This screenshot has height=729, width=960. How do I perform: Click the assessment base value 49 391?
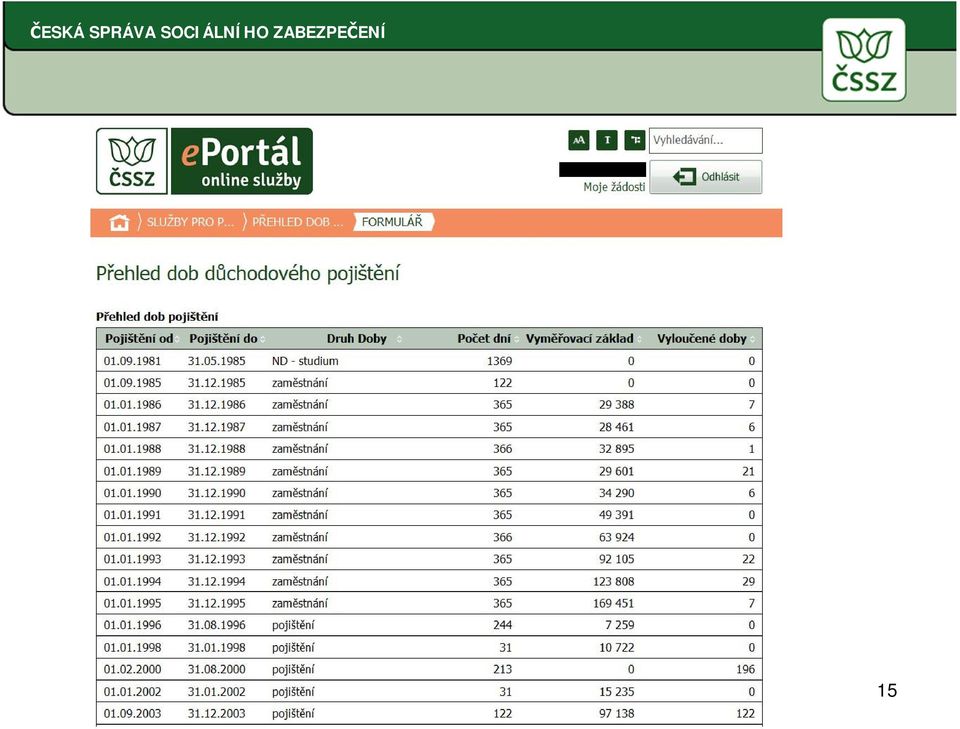(x=617, y=515)
